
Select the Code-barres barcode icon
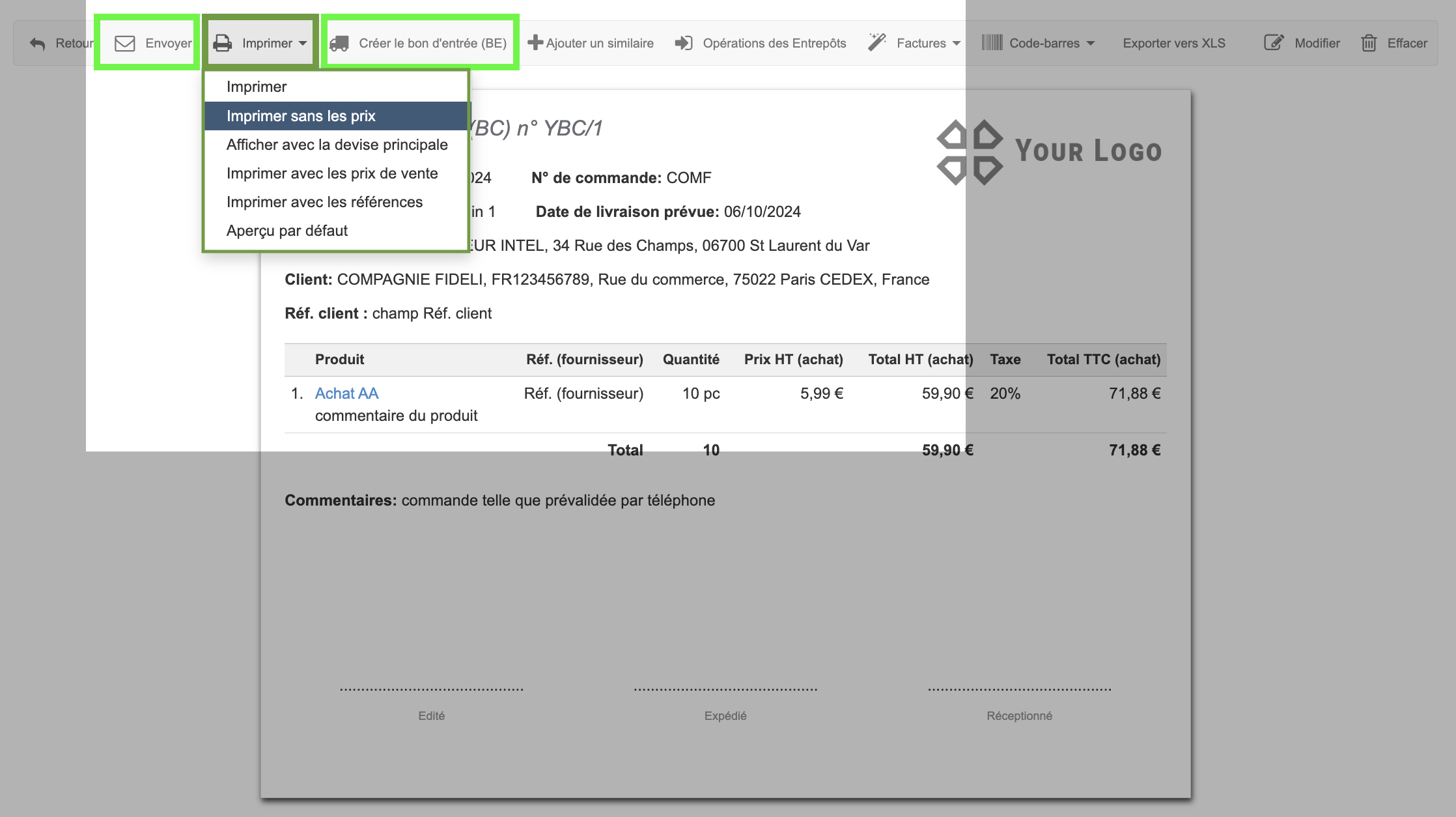(992, 42)
